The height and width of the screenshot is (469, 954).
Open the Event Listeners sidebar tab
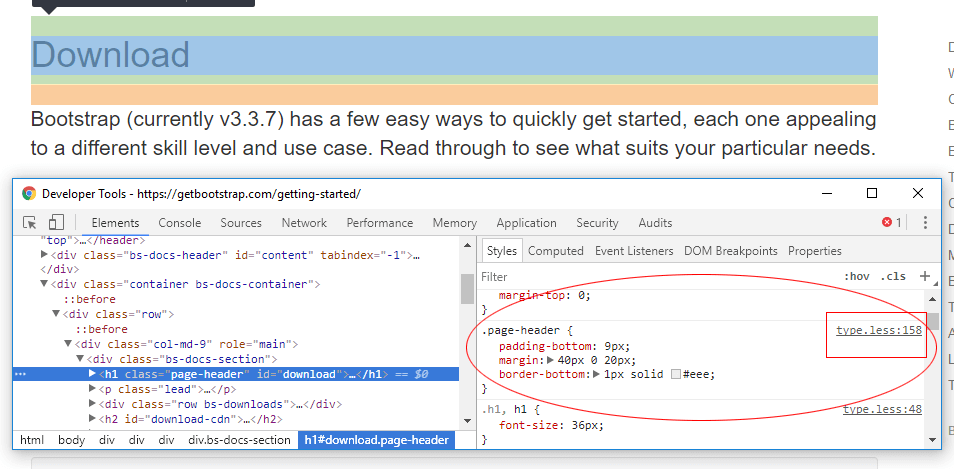[x=634, y=251]
